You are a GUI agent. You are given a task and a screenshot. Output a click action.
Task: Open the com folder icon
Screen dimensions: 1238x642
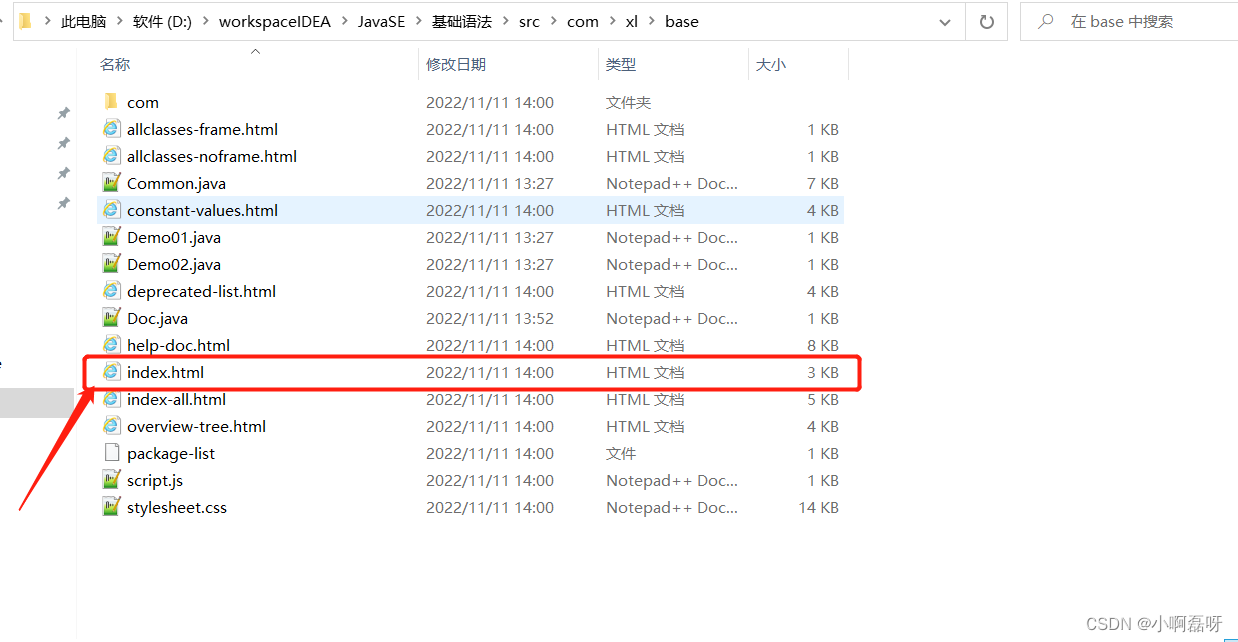tap(111, 102)
